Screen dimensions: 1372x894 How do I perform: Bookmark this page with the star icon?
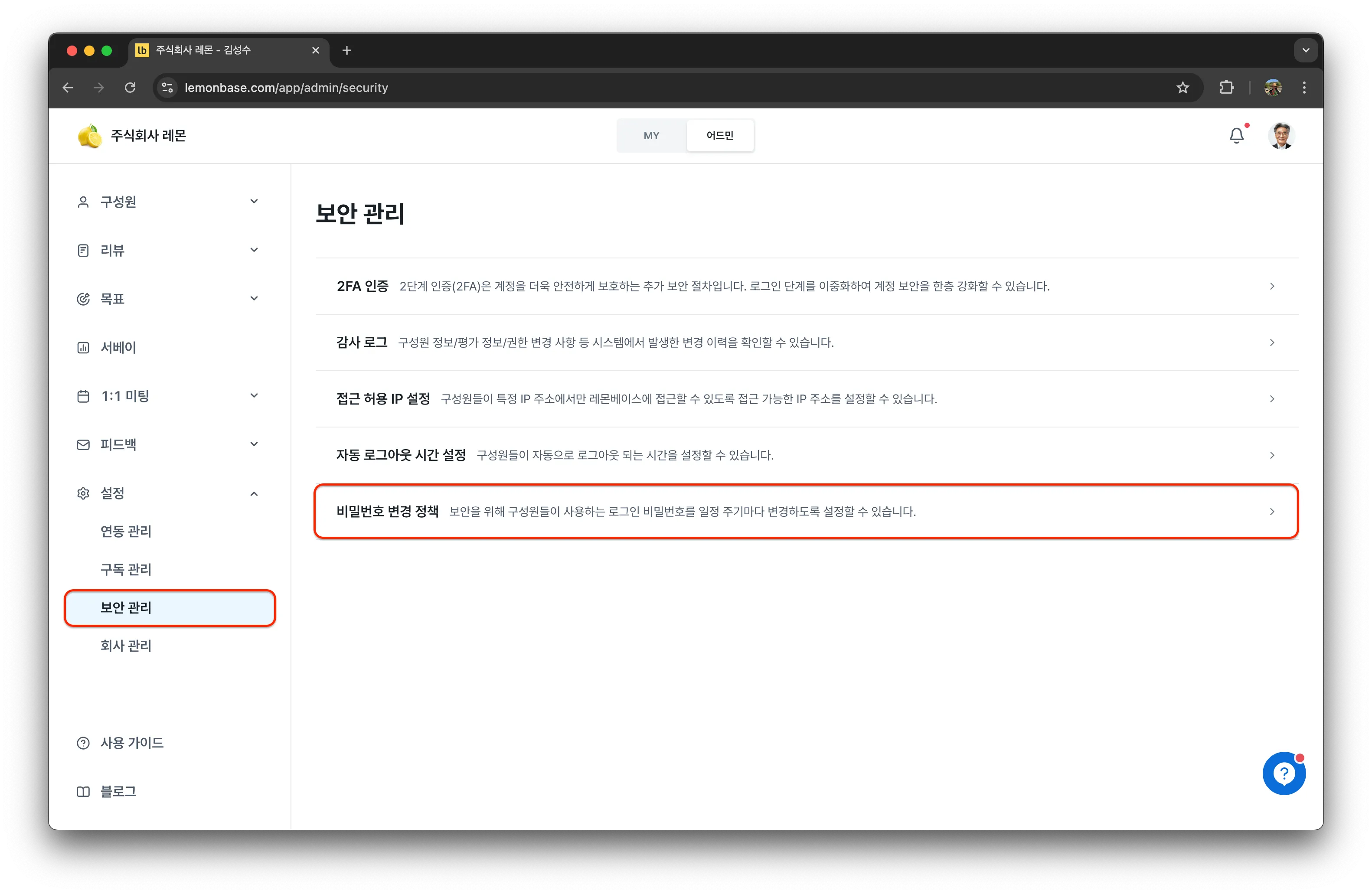click(x=1183, y=88)
